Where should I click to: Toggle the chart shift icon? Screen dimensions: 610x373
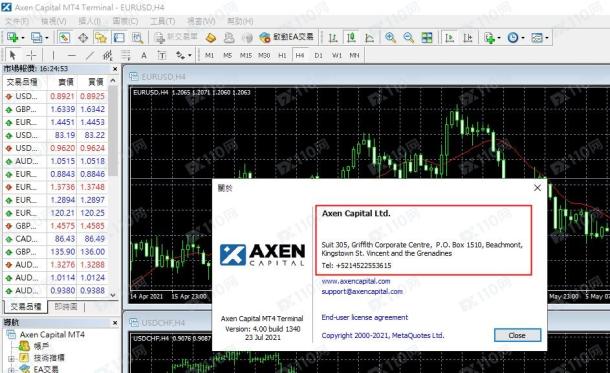[468, 38]
